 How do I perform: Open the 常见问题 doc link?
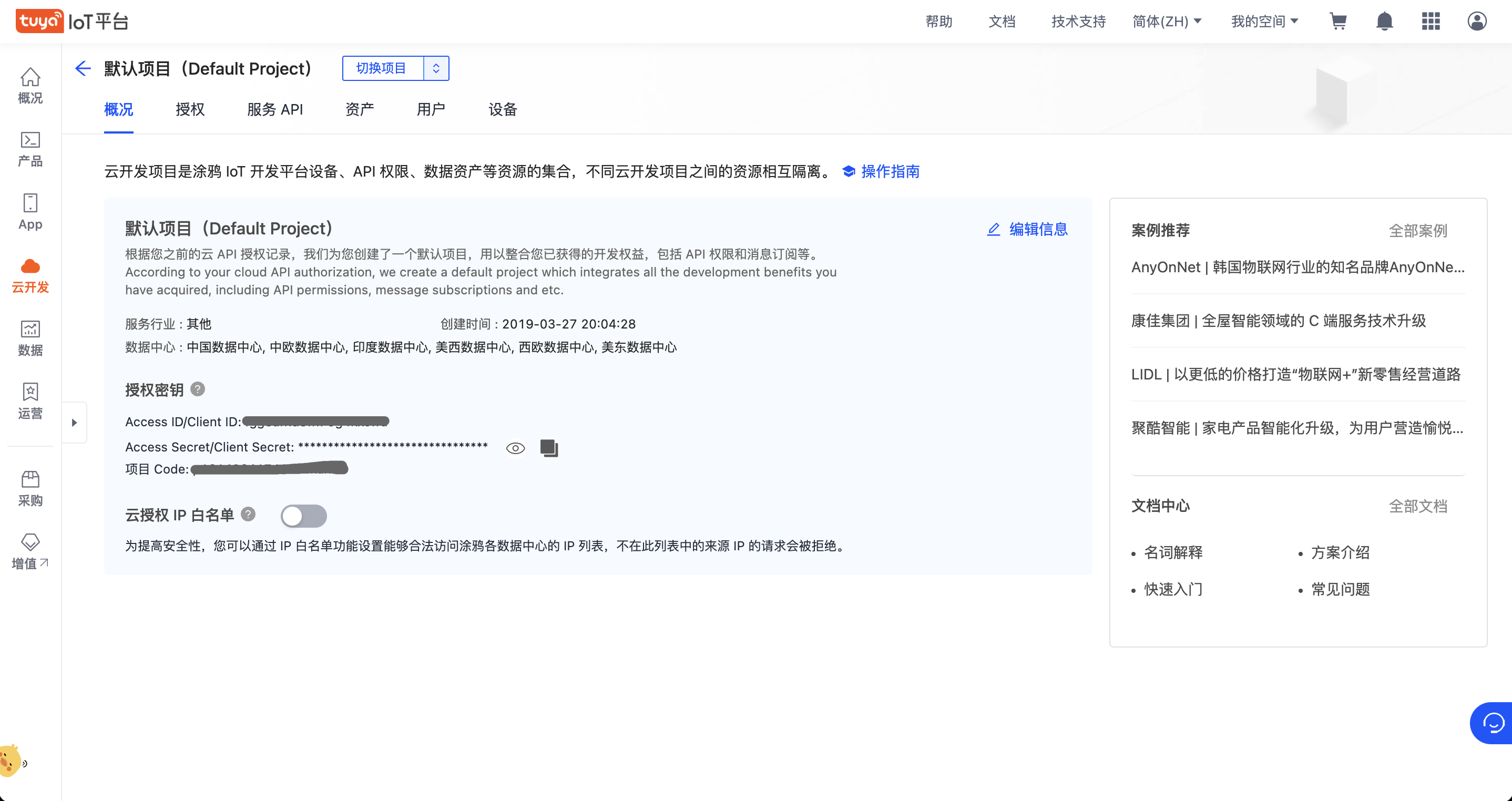pos(1340,589)
